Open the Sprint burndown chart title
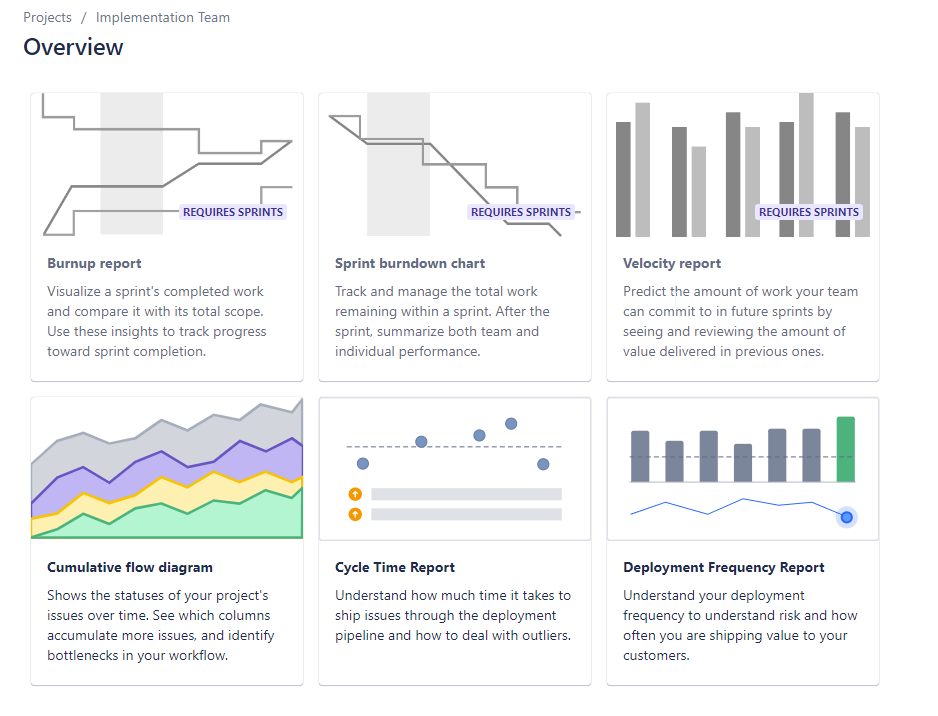Viewport: 938px width, 716px height. click(x=410, y=263)
